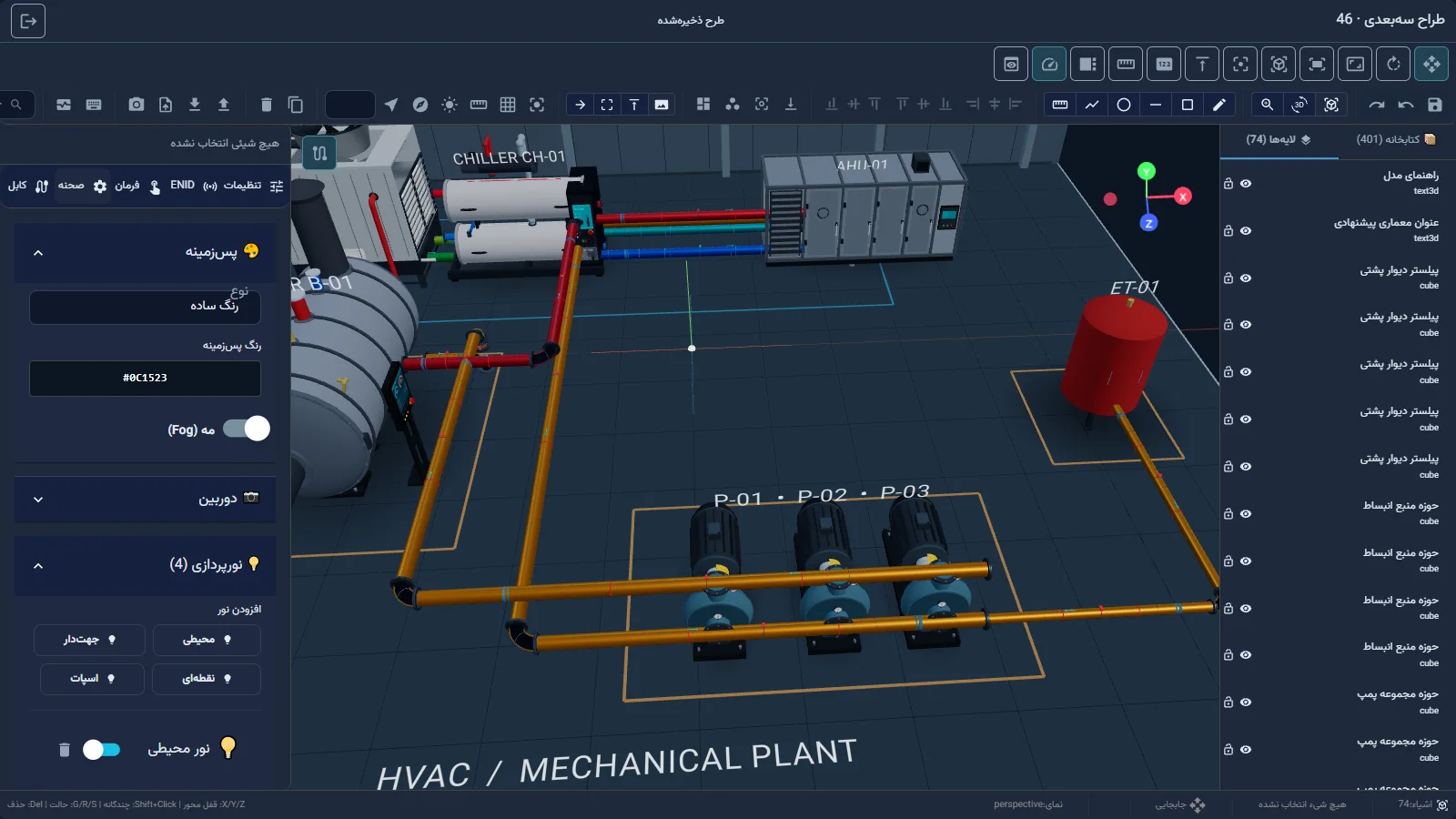Click the redo arrow icon

pos(1377,105)
